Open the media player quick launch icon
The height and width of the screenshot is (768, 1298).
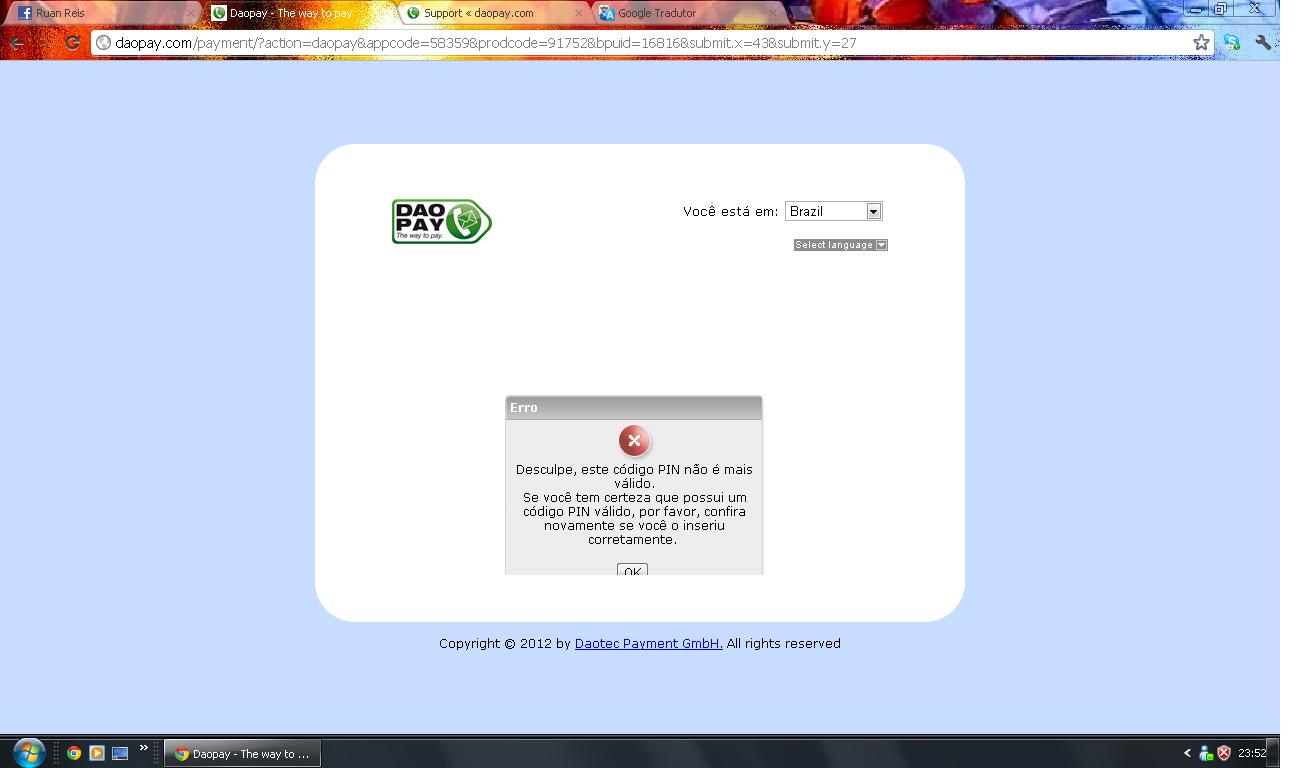[x=97, y=753]
